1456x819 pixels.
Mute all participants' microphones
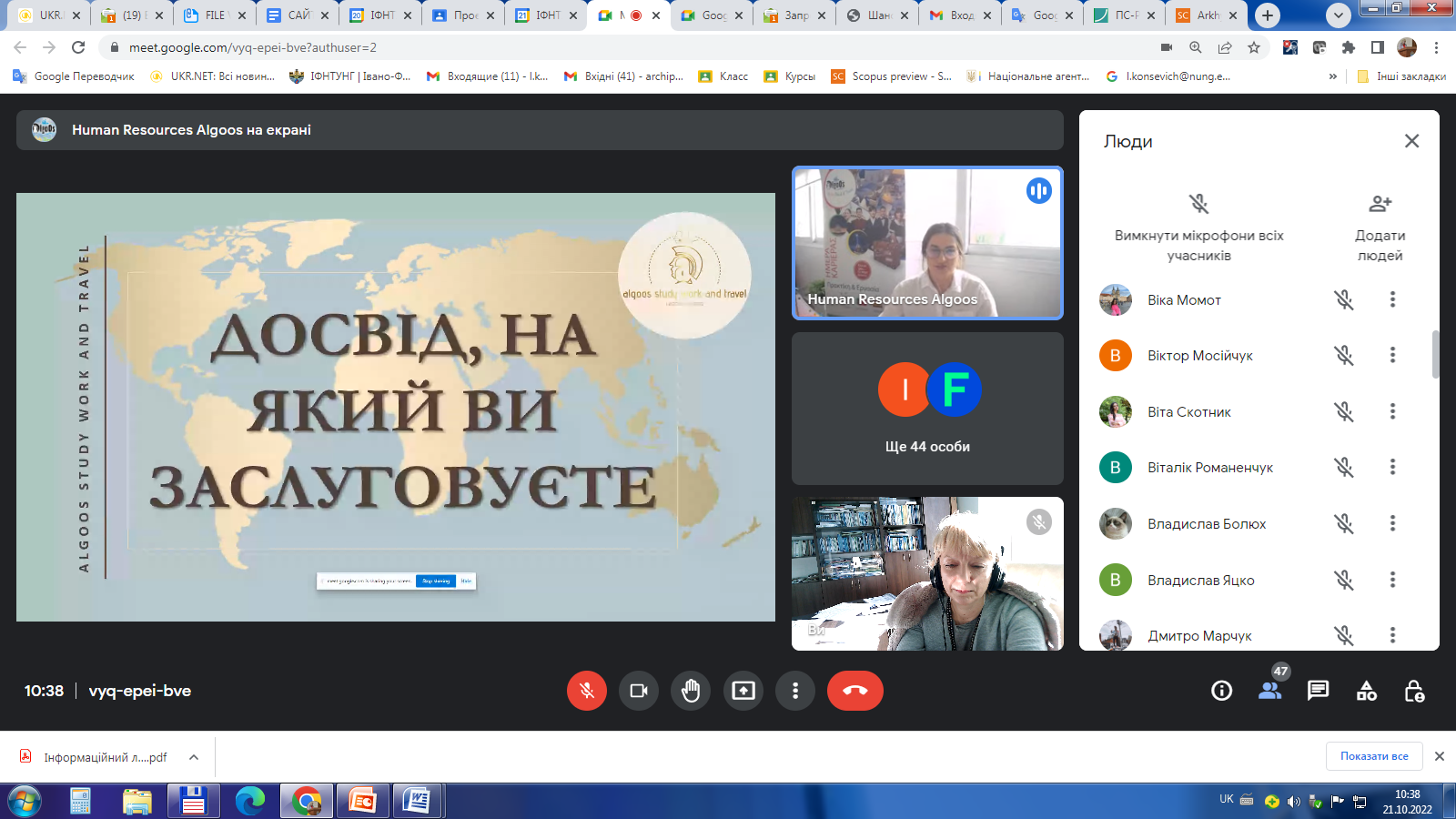(x=1198, y=204)
